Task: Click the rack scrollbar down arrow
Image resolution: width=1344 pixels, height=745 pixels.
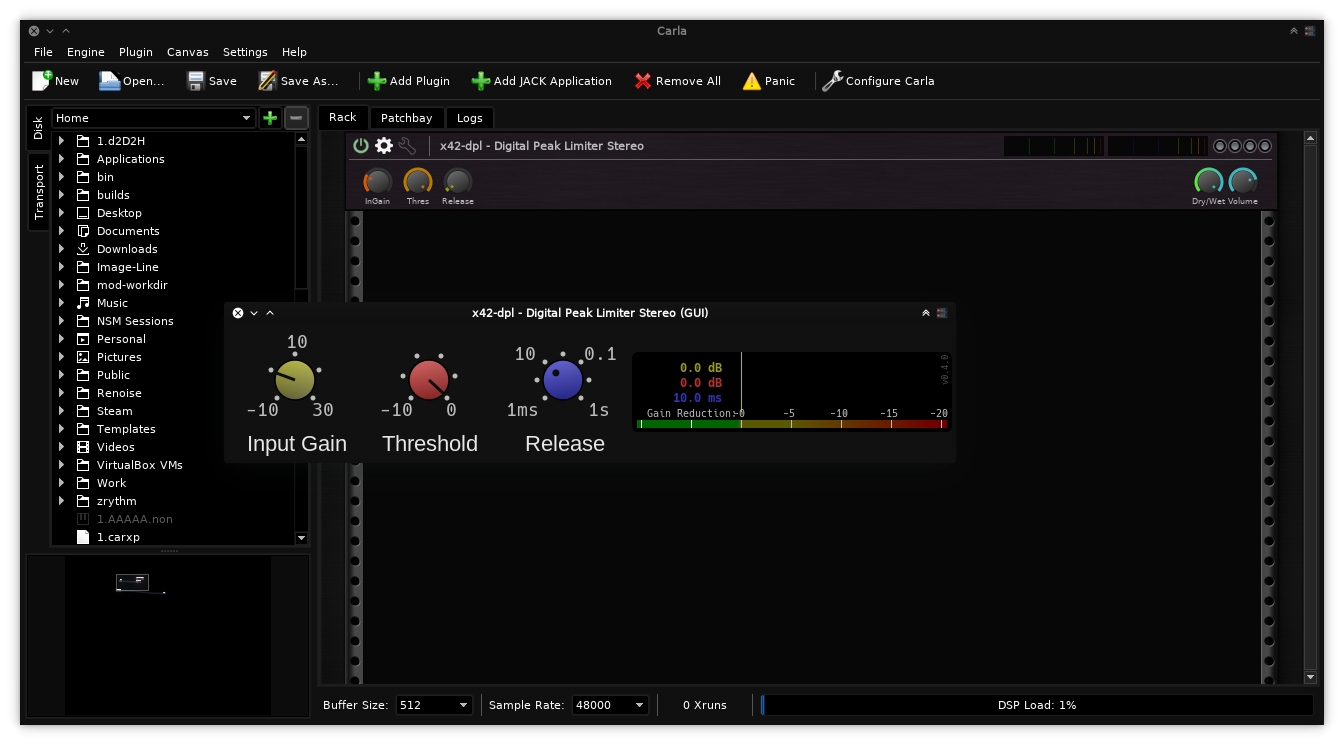Action: tap(1311, 677)
